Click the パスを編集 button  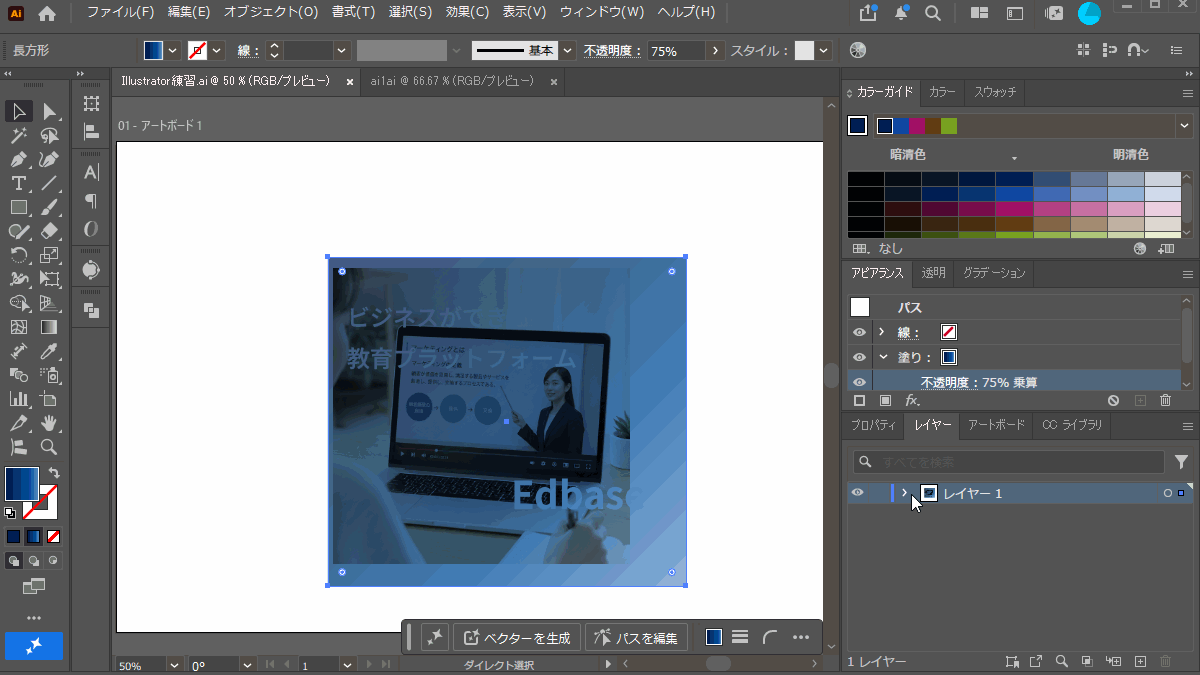(x=636, y=637)
